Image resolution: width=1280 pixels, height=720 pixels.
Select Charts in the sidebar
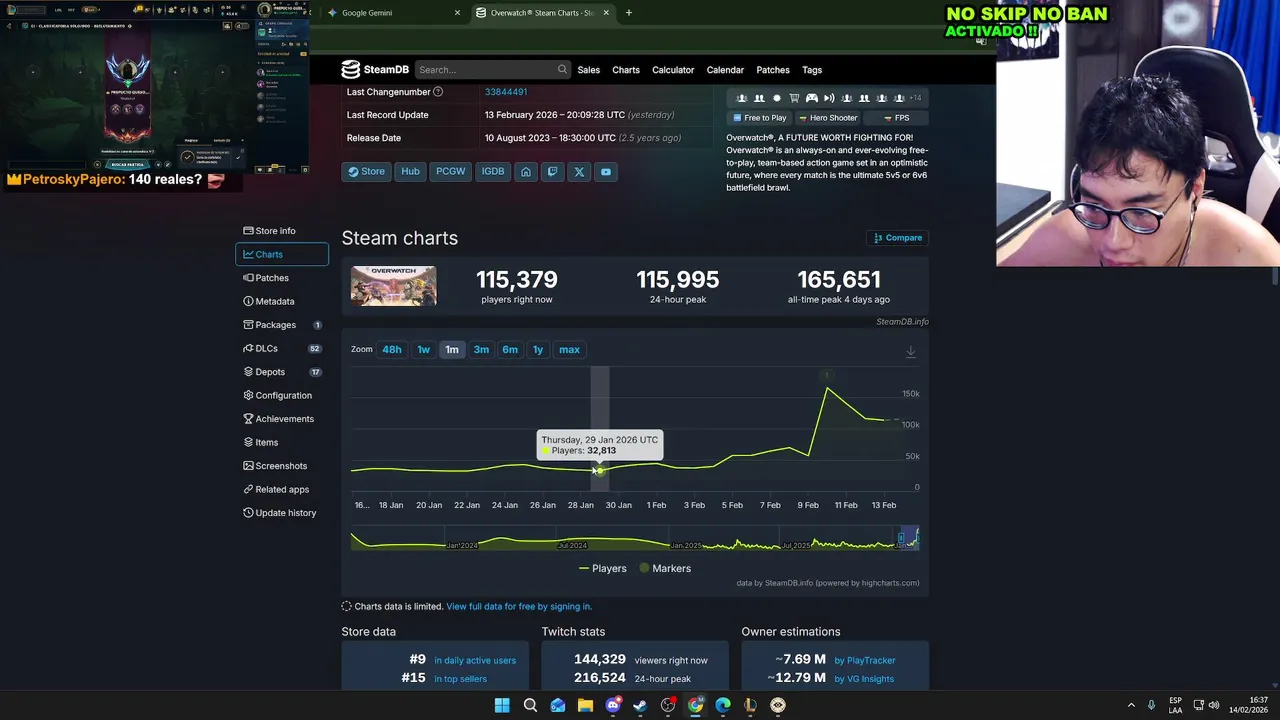click(x=282, y=254)
